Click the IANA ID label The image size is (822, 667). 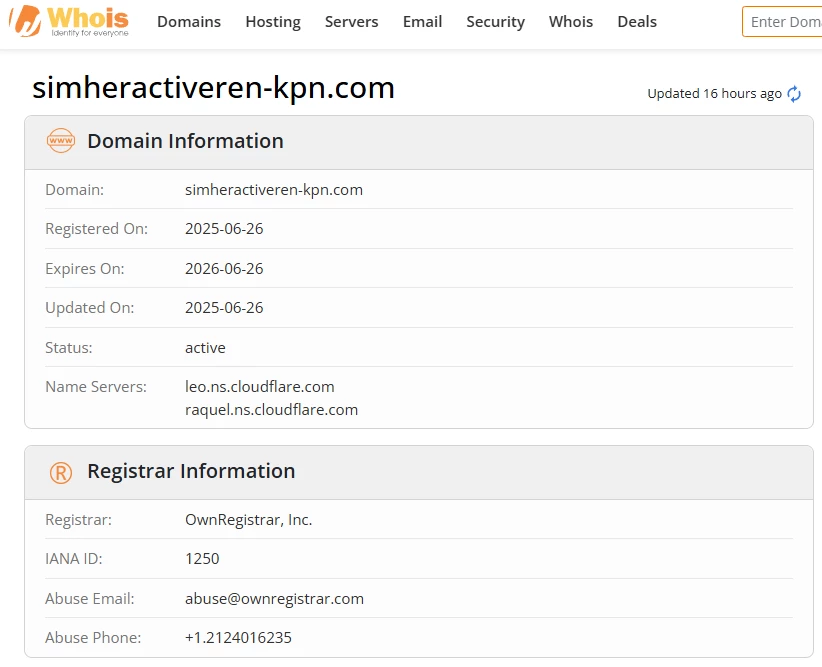(x=73, y=558)
